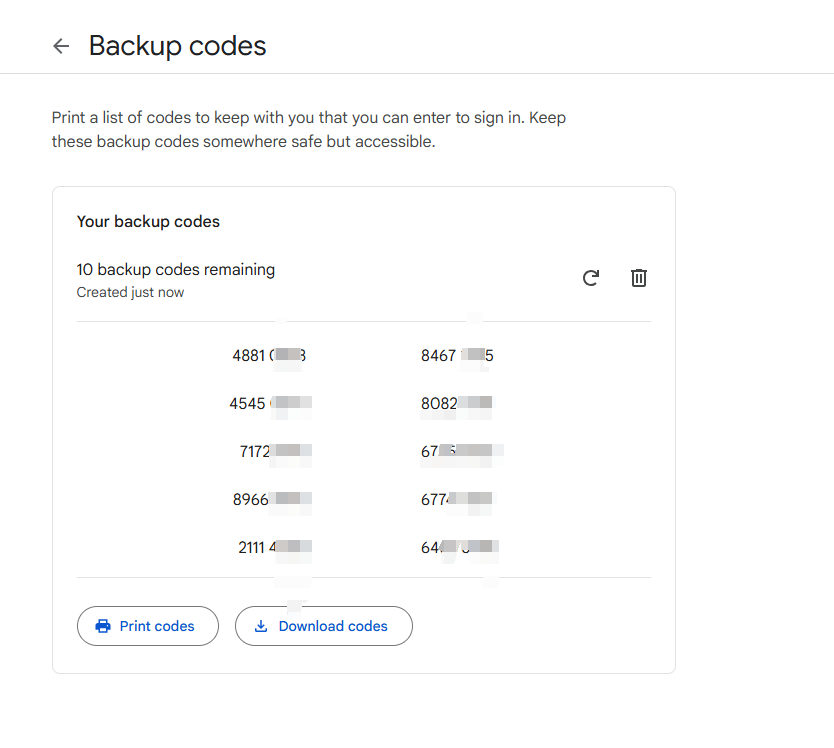Select the backup code starting with 8082
The image size is (834, 748).
pos(456,404)
